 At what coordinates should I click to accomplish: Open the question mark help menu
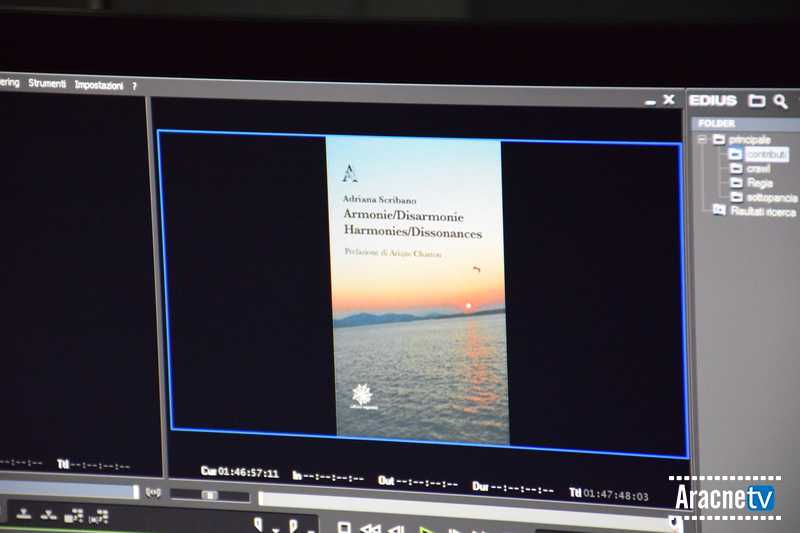(134, 86)
